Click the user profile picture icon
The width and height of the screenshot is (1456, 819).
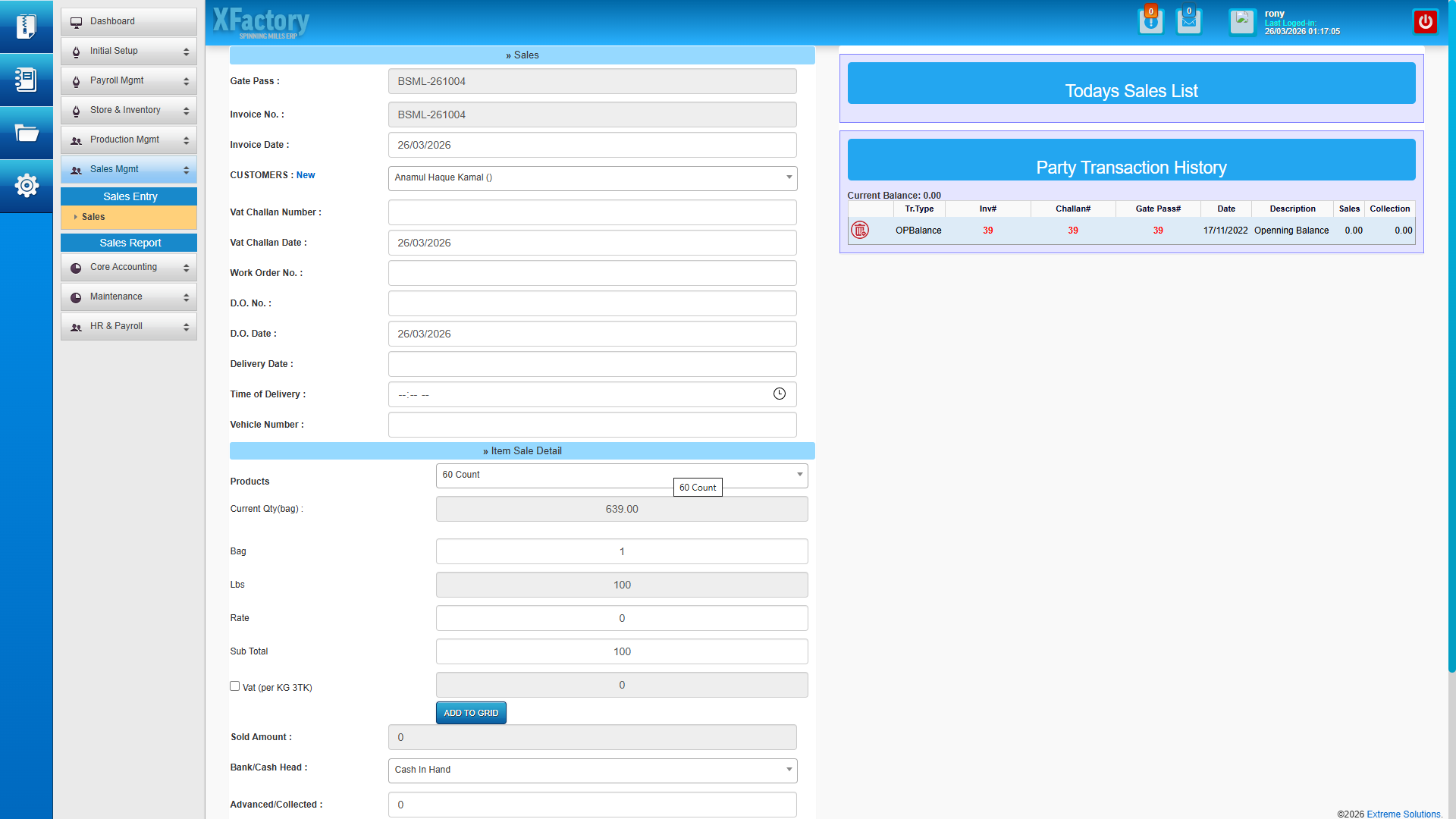1242,21
